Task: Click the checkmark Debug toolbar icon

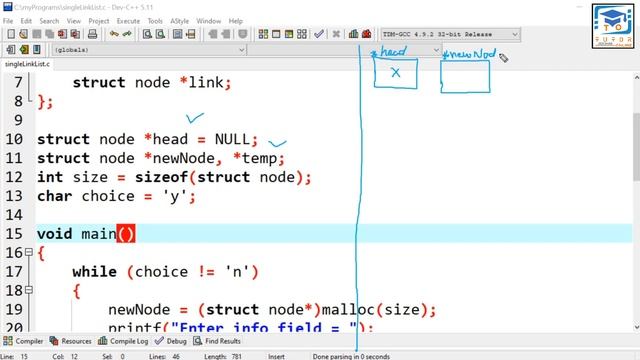Action: tap(319, 34)
